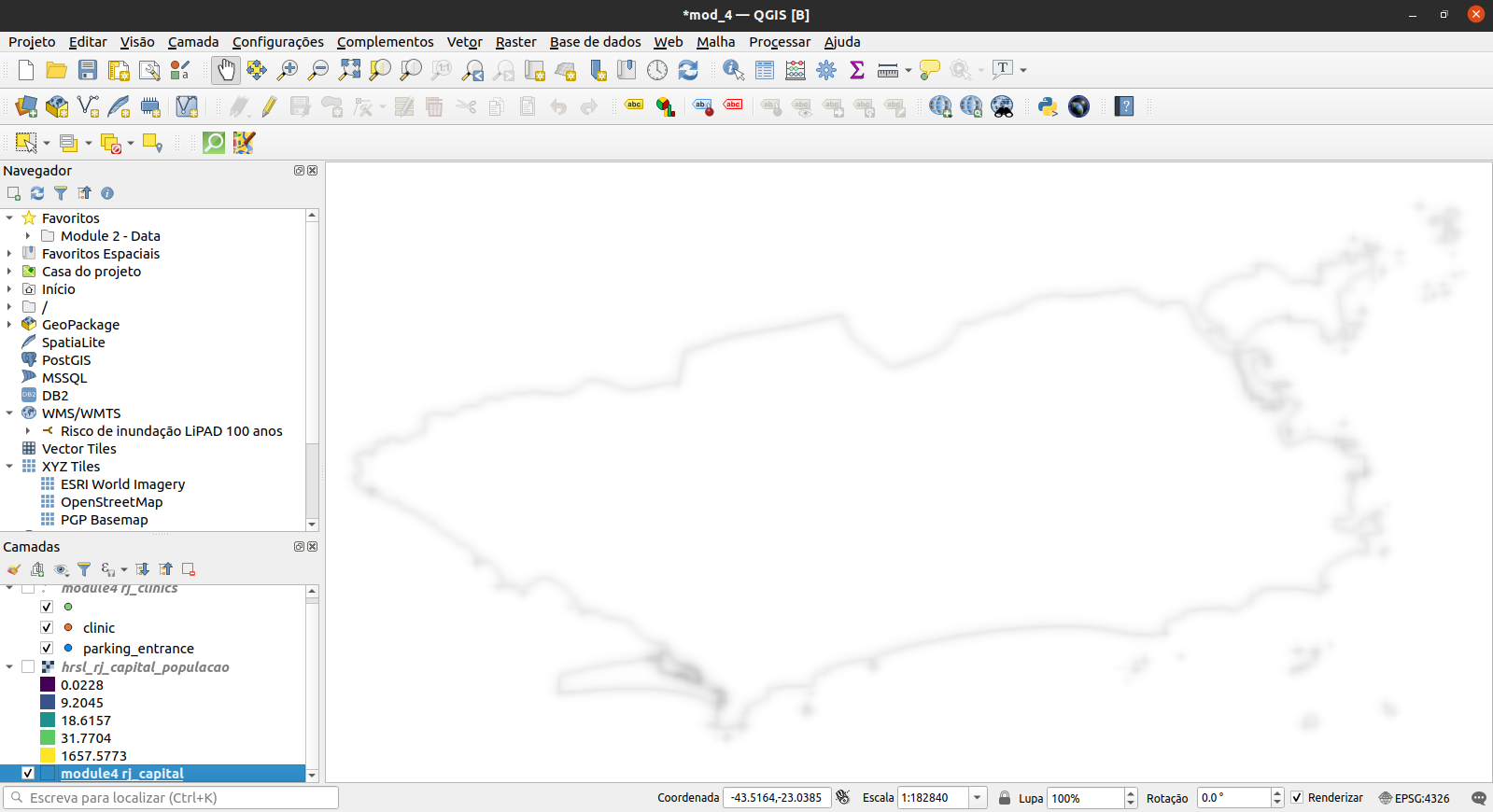Increase the Rotação value with up arrow

click(x=1277, y=793)
